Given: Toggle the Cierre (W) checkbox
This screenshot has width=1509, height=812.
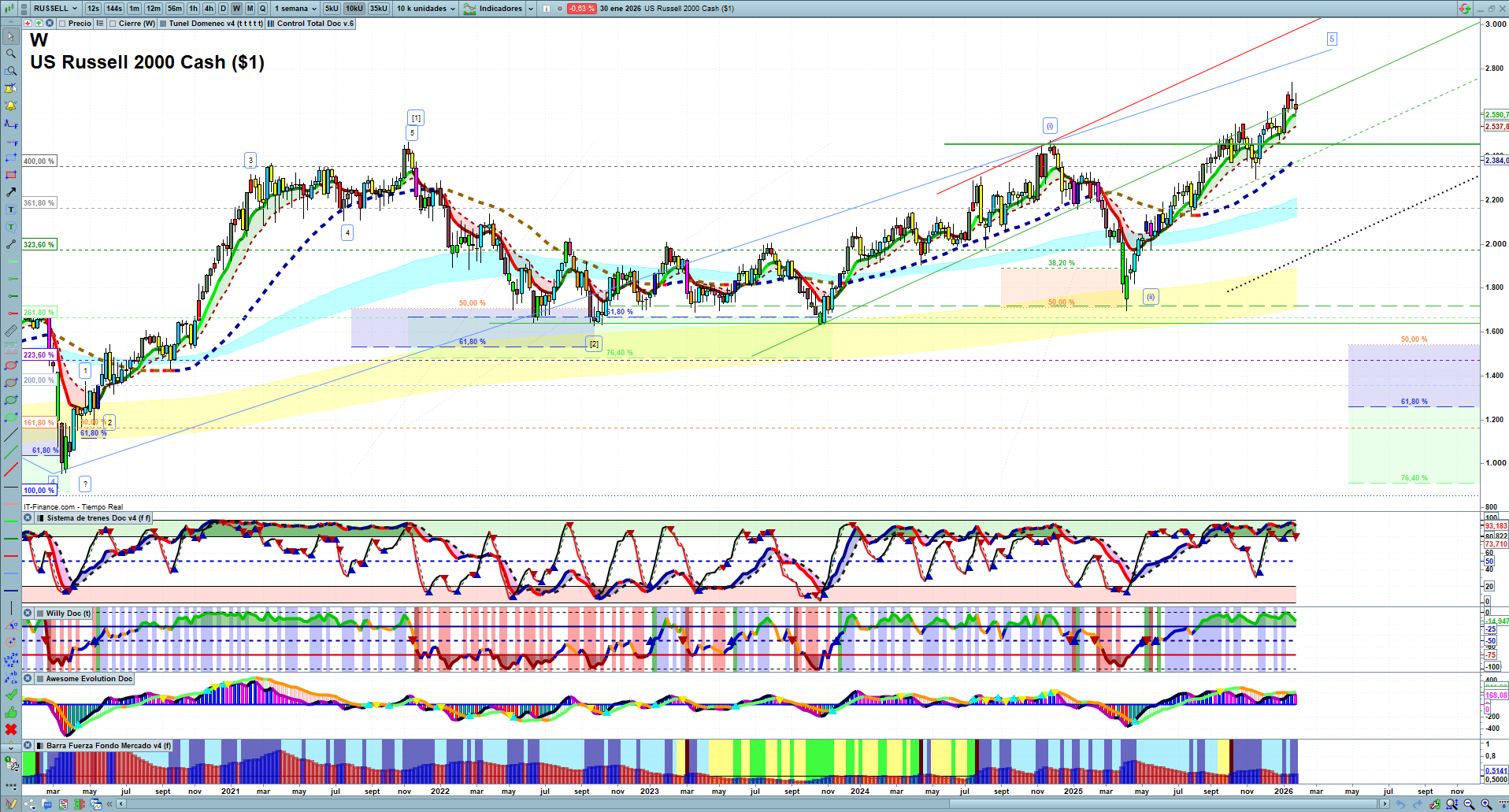Looking at the screenshot, I should point(113,24).
